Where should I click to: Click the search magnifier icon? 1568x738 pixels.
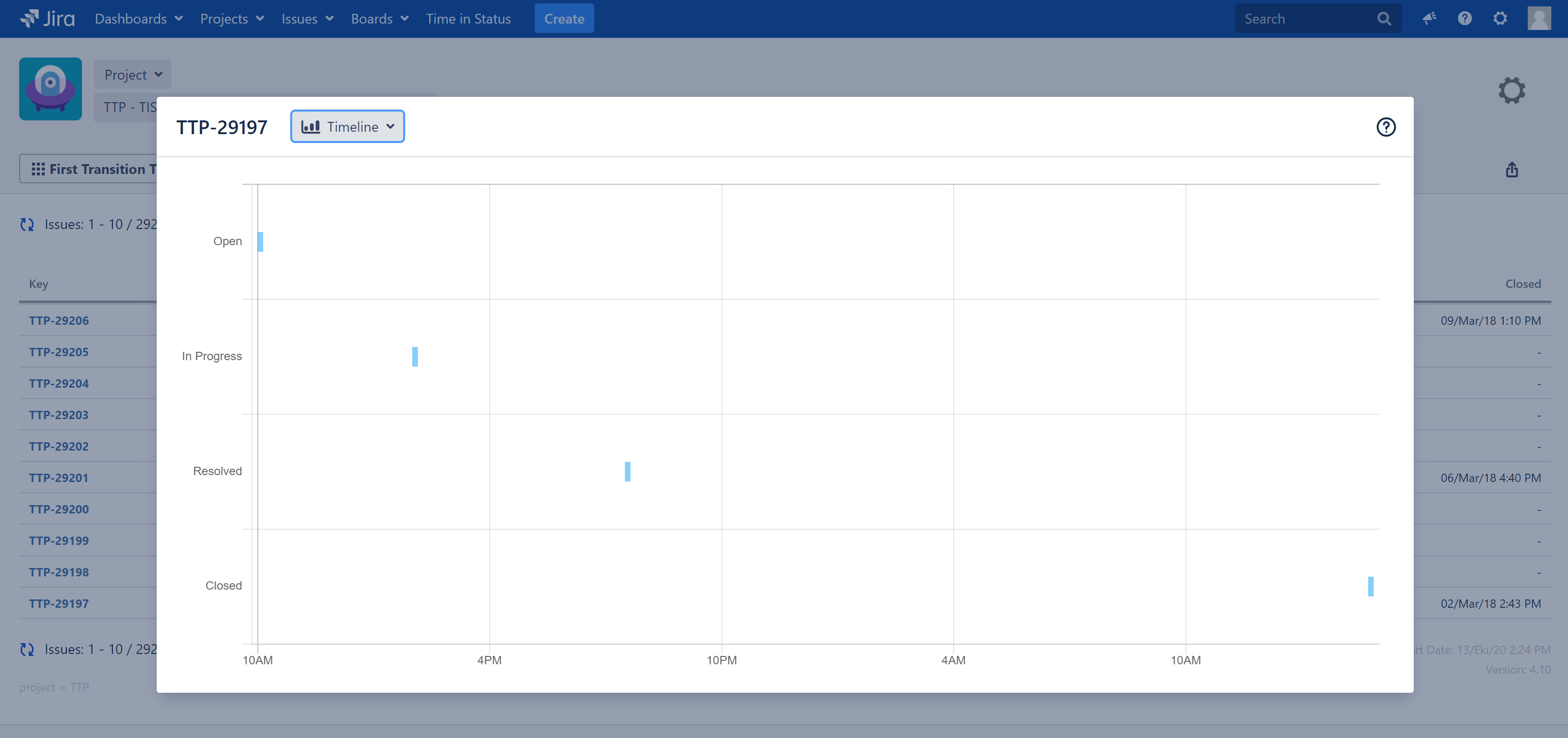(x=1383, y=19)
